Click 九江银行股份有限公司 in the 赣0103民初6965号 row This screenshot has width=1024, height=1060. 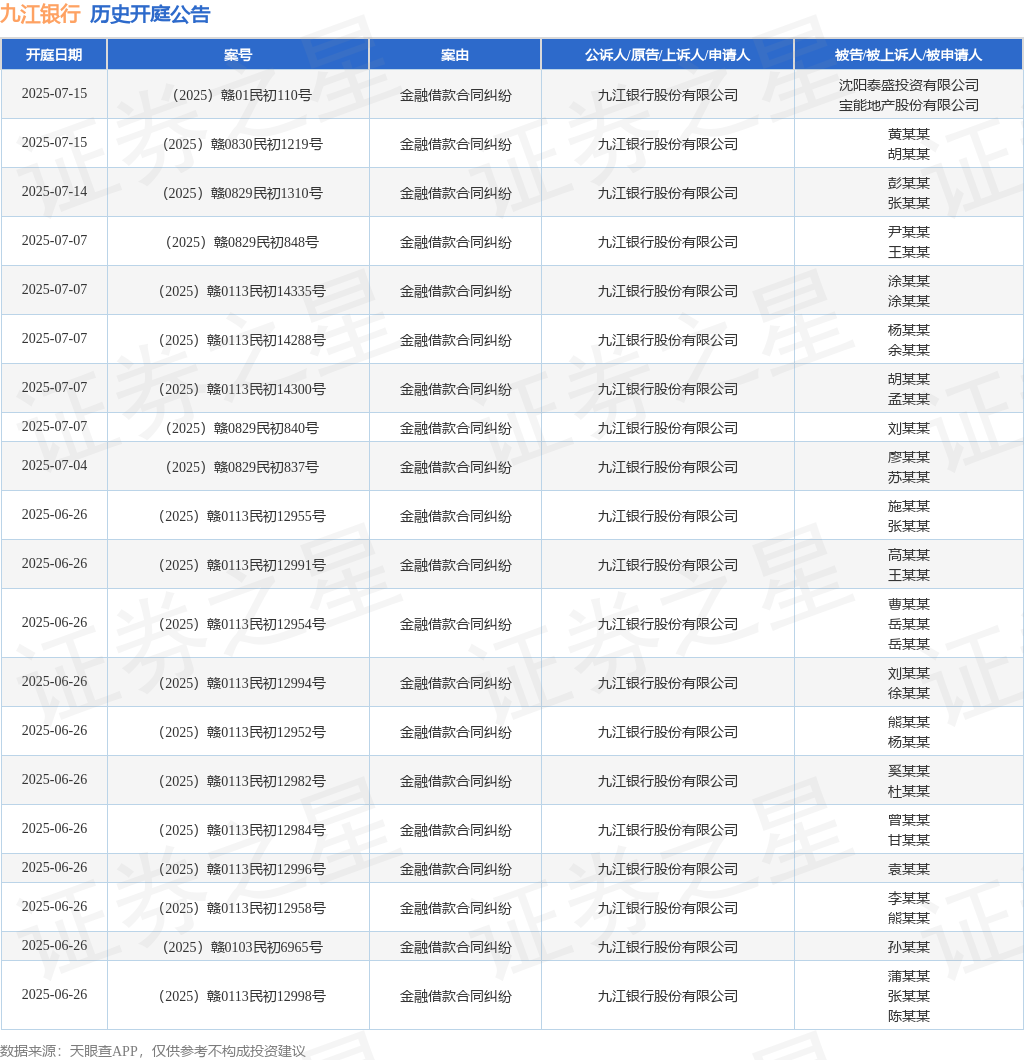pos(667,947)
